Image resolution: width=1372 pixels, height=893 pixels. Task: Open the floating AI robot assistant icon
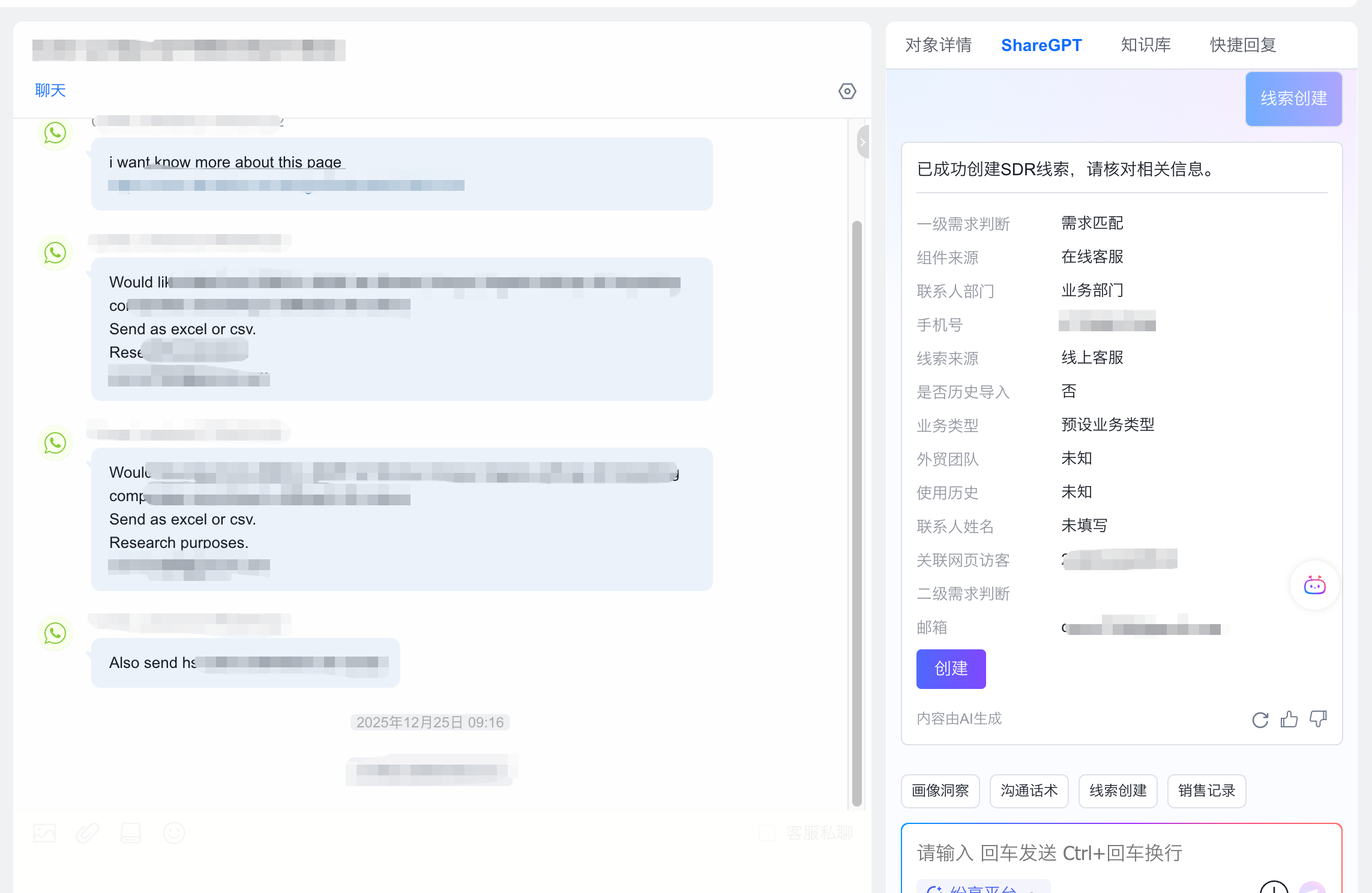[x=1314, y=585]
